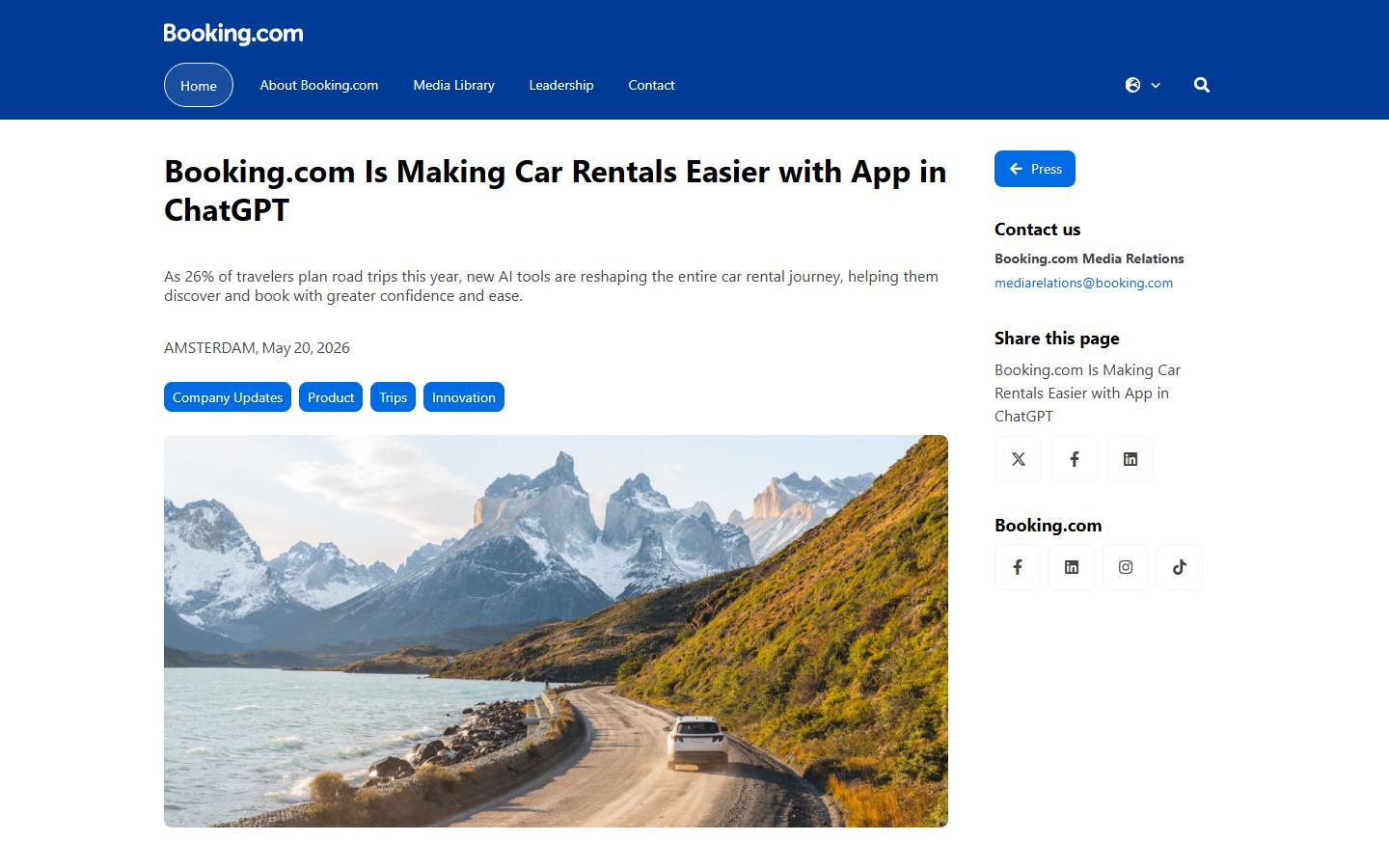The width and height of the screenshot is (1389, 868).
Task: Click the 'Contact us' heading
Action: 1038,230
